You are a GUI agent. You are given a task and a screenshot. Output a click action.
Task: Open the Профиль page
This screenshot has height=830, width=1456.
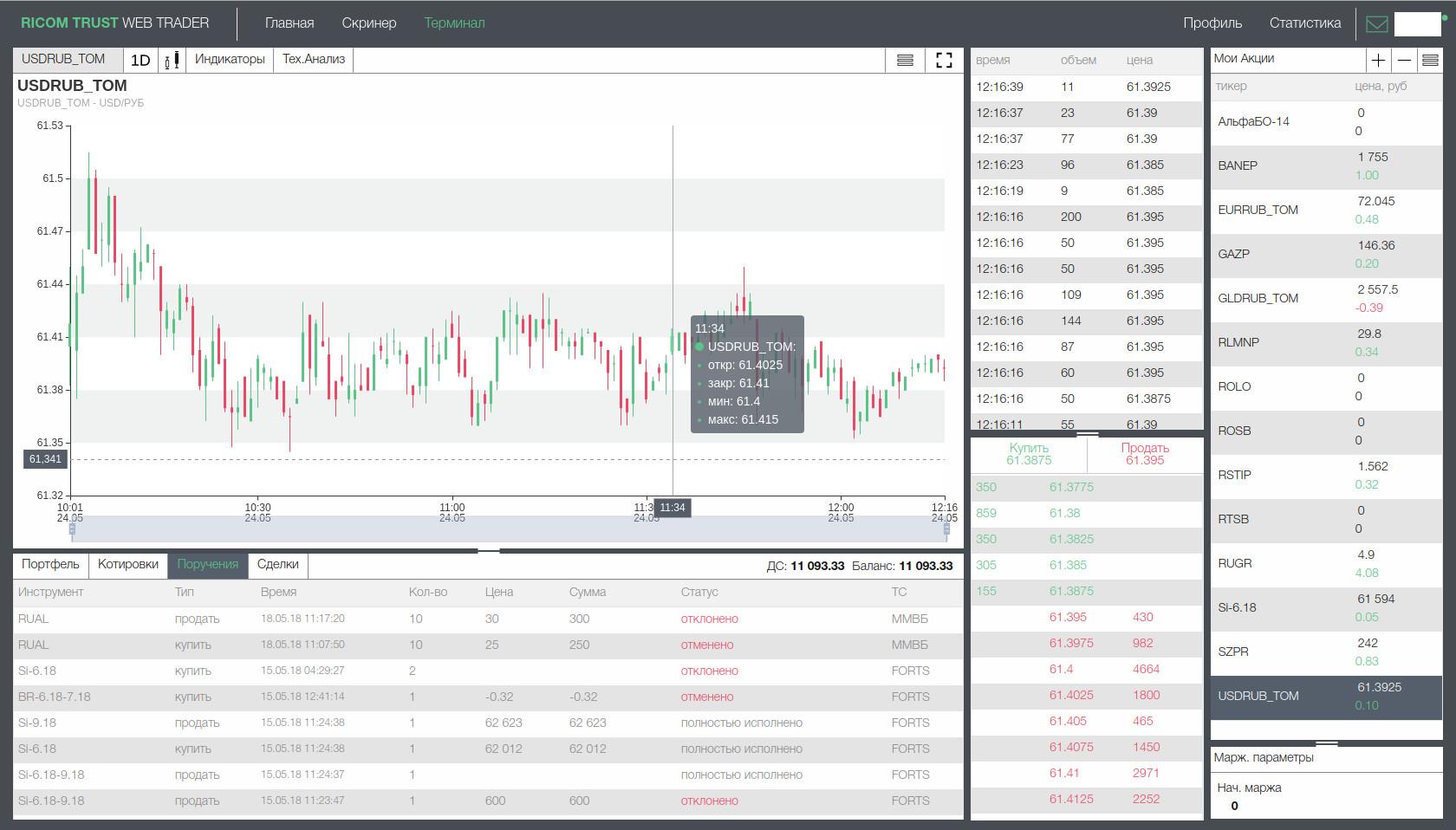click(x=1211, y=23)
